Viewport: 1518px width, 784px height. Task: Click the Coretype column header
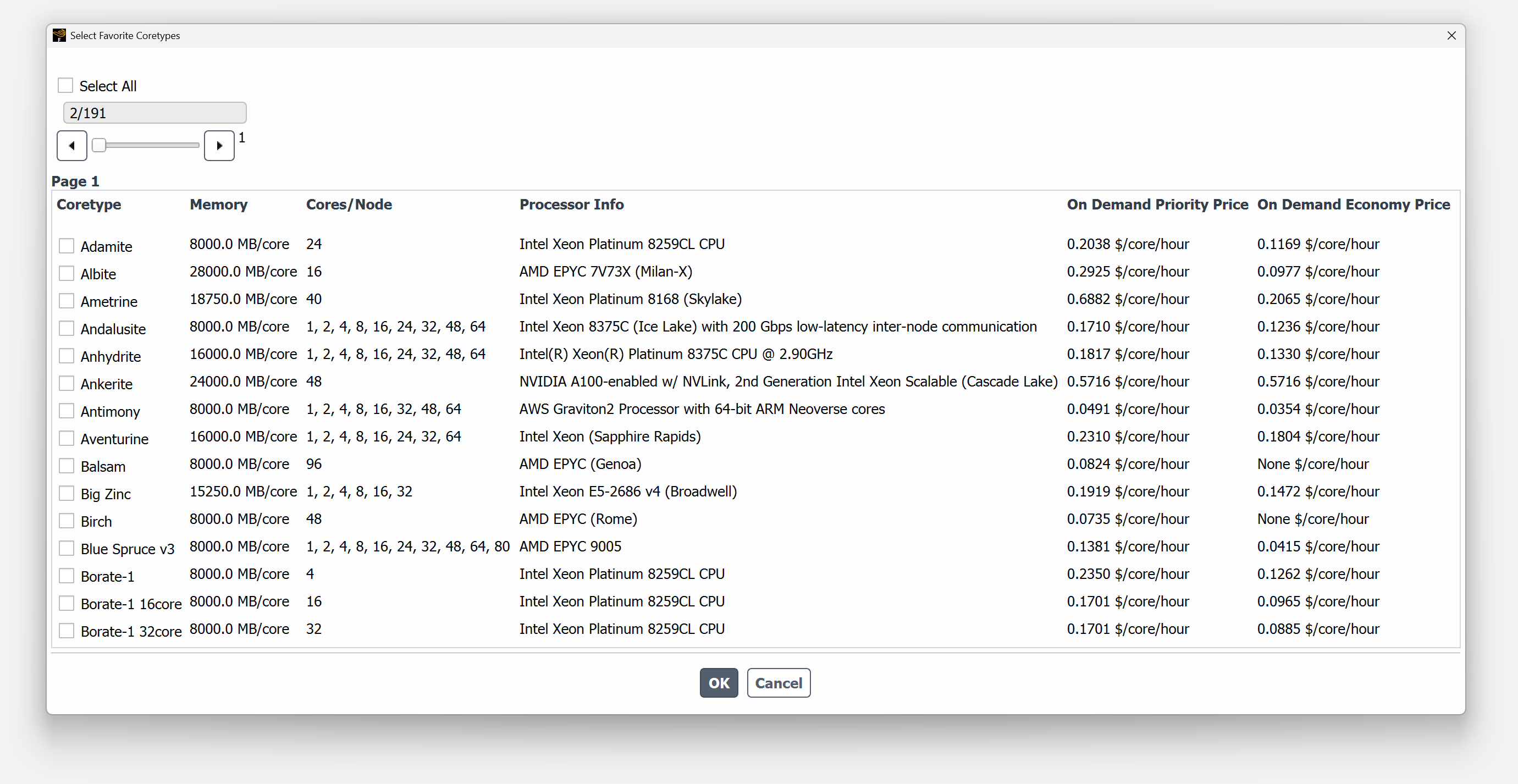89,205
